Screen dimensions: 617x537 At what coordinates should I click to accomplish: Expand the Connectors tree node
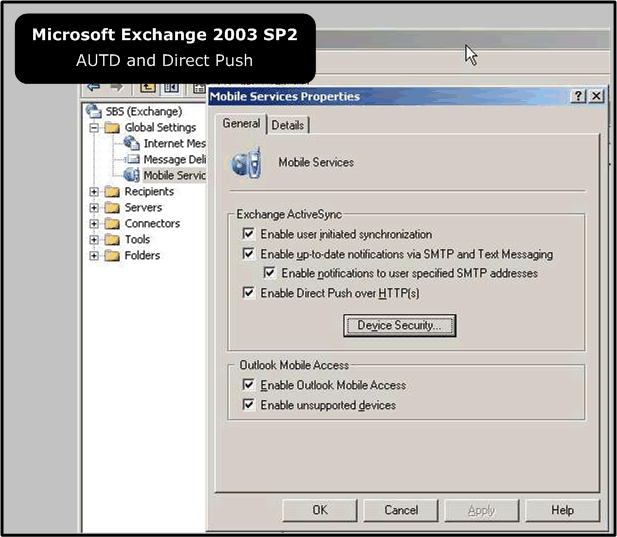click(94, 223)
